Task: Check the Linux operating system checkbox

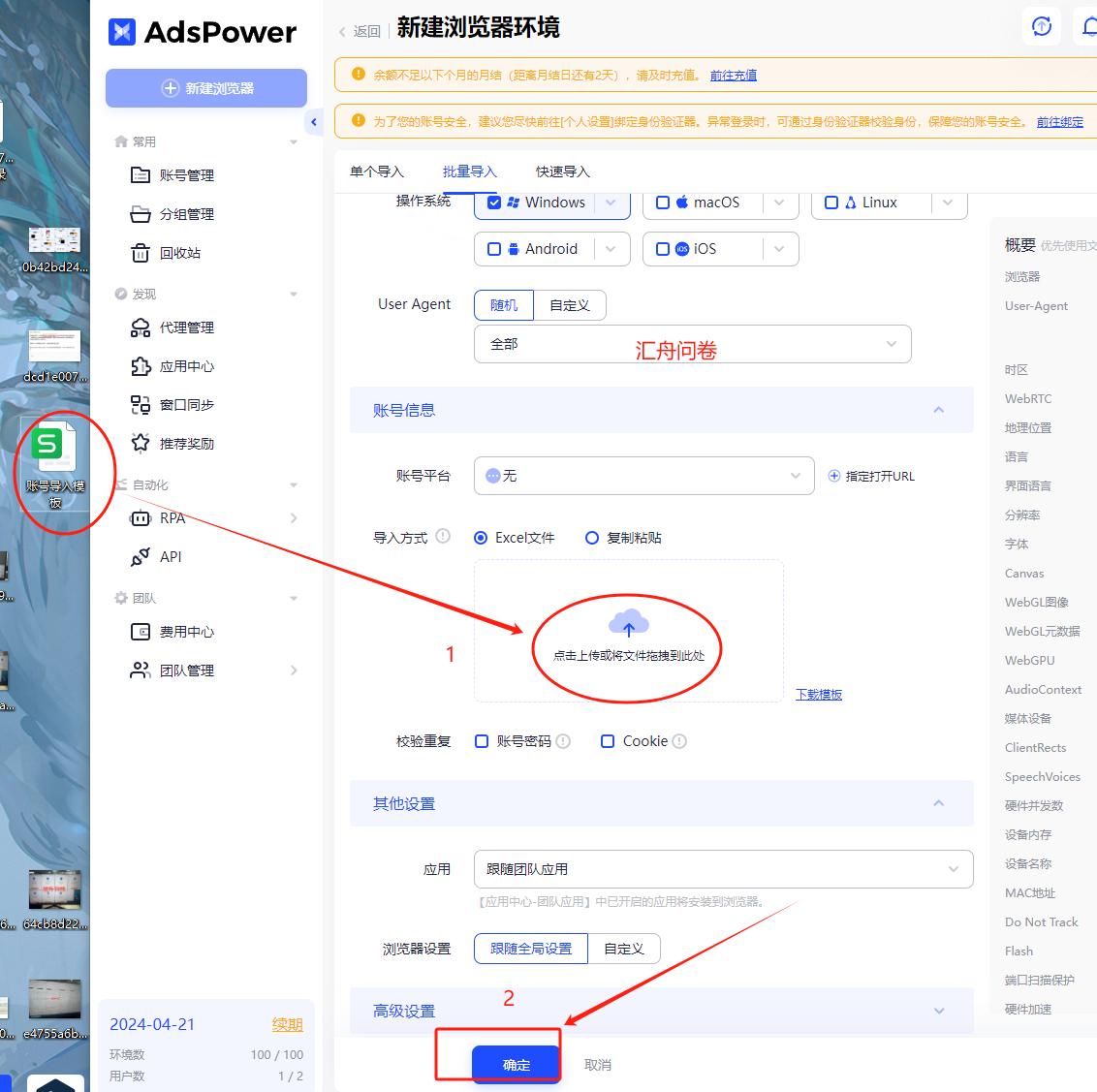Action: click(x=831, y=203)
